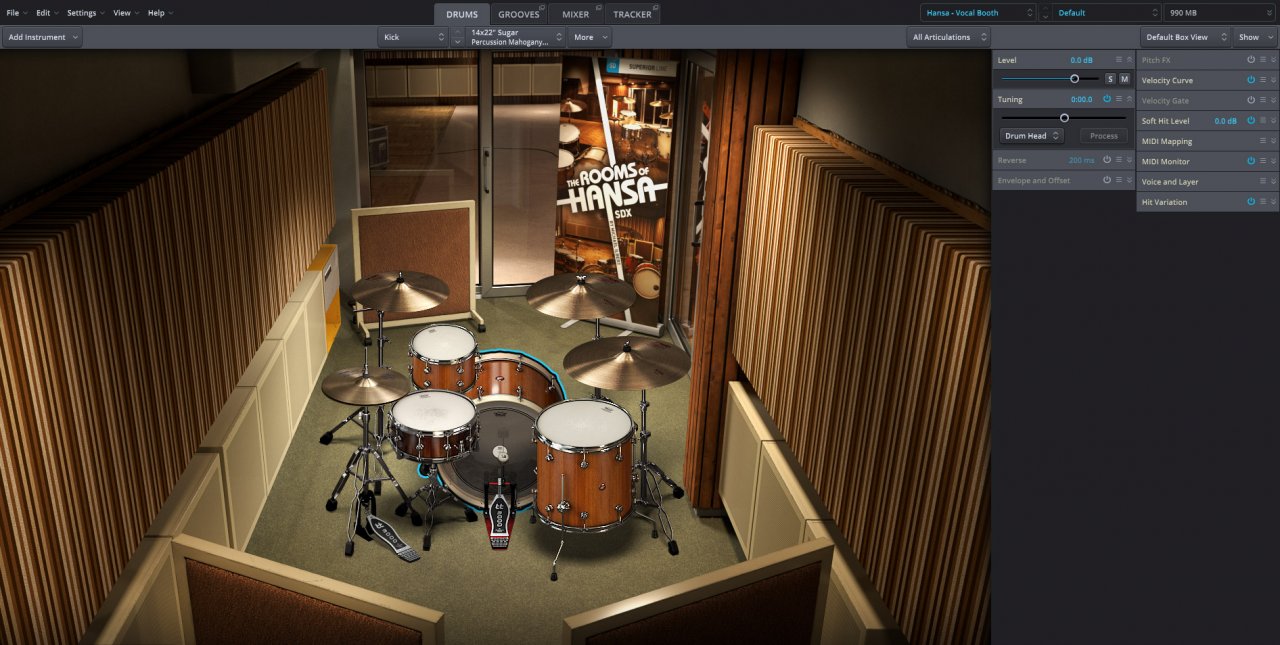The width and height of the screenshot is (1280, 645).
Task: Expand the Pitch FX section
Action: pos(1274,60)
